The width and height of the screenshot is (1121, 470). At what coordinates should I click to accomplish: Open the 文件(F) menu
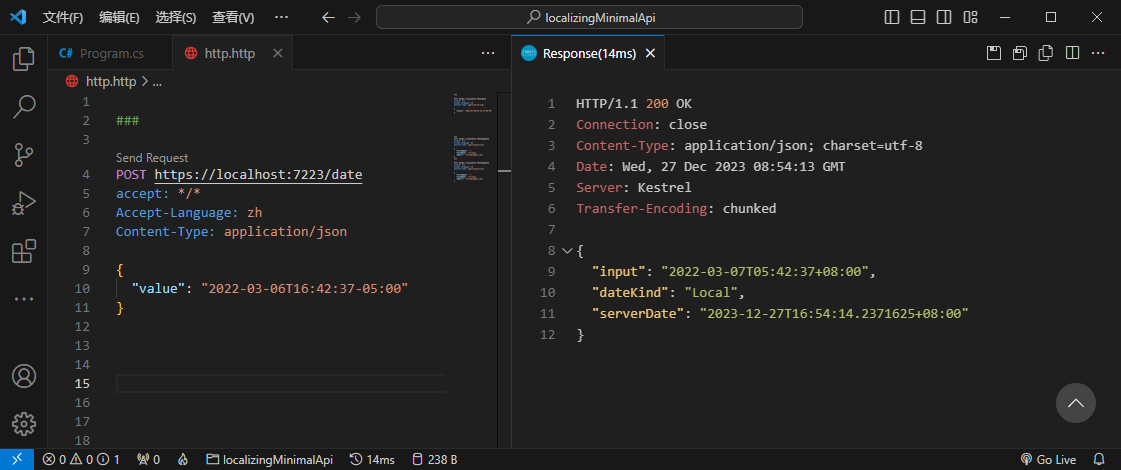[63, 17]
